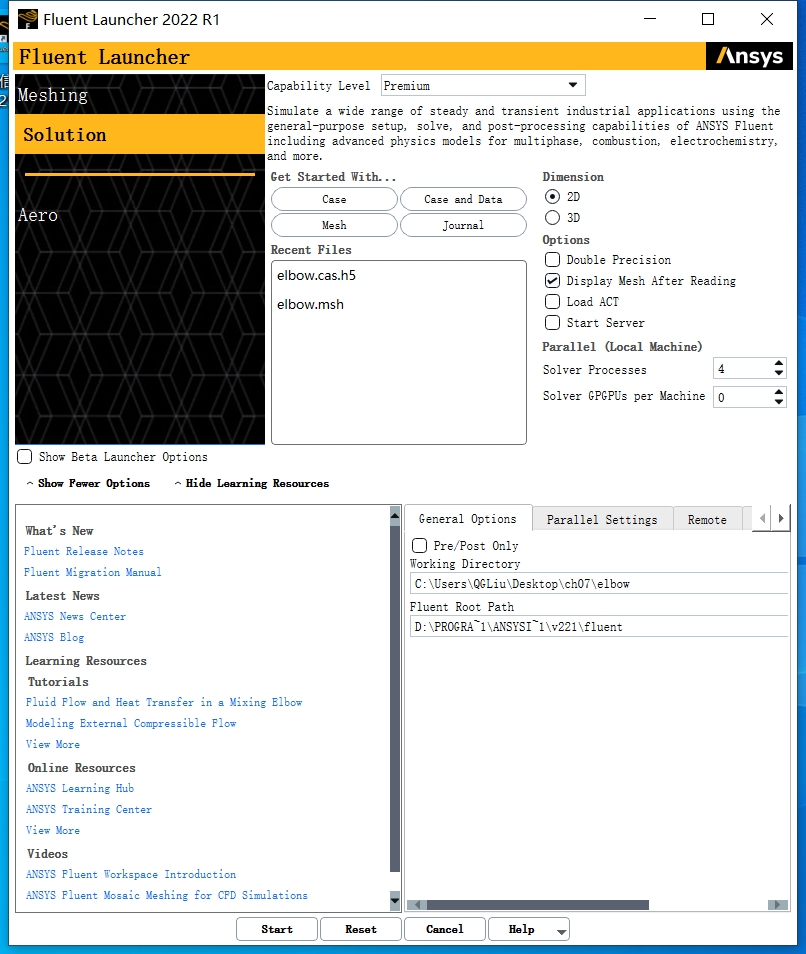This screenshot has width=806, height=954.
Task: Click horizontal scrollbar right arrow in options
Action: pos(777,905)
